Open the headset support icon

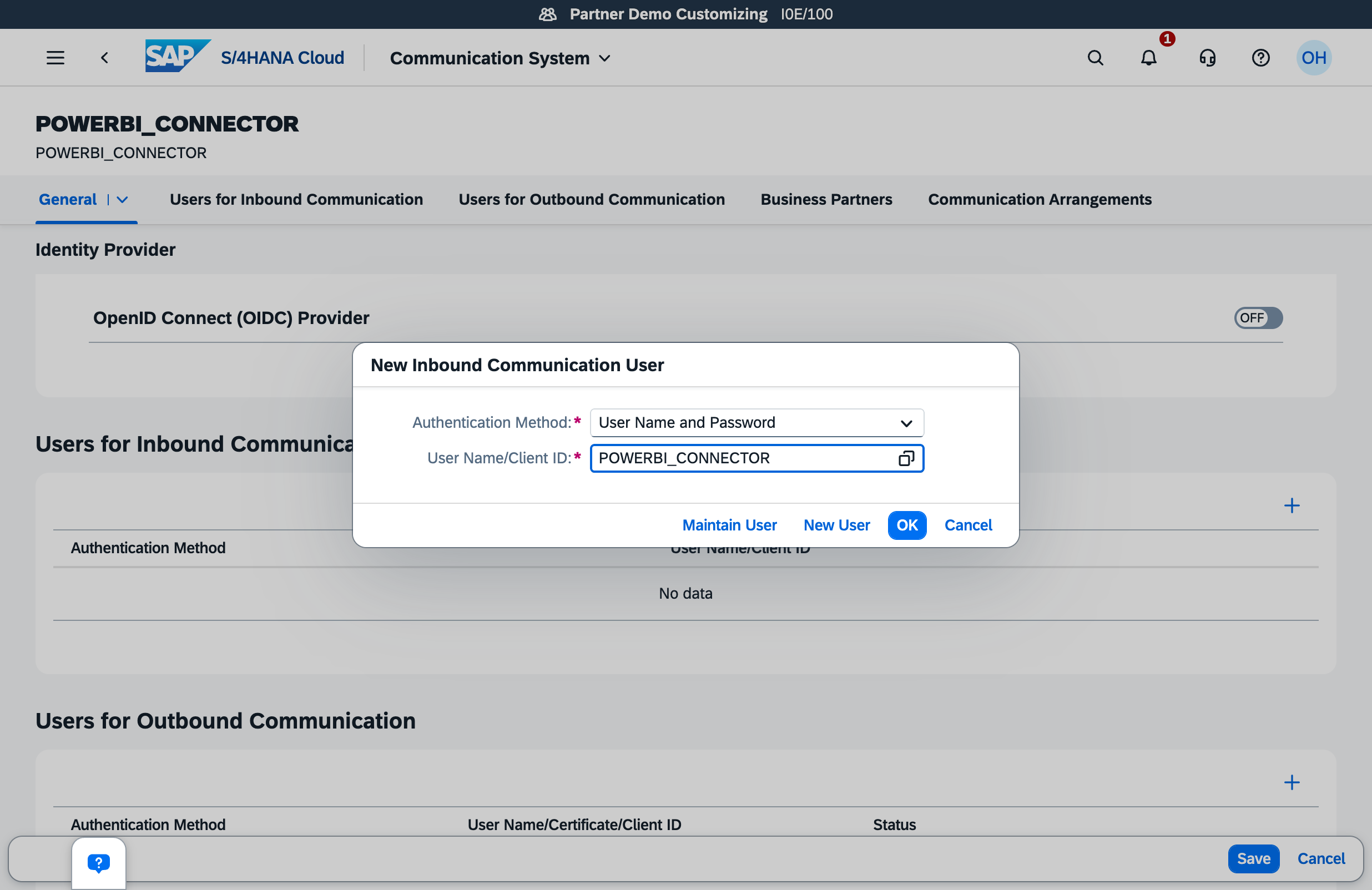1207,58
